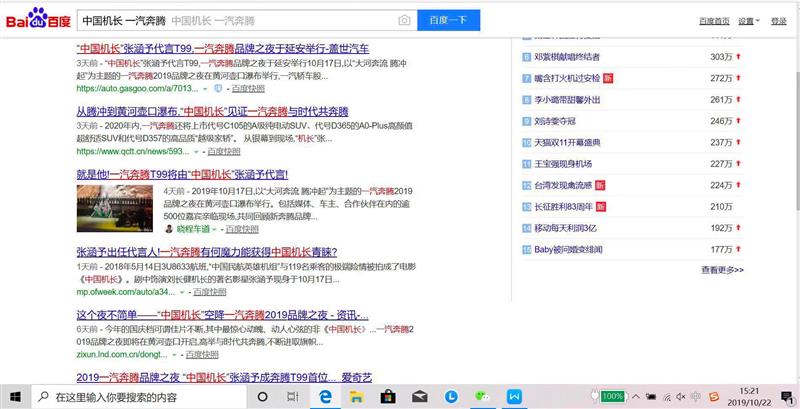This screenshot has width=800, height=409.
Task: Expand arrow next to 晓程车道 source
Action: [214, 229]
